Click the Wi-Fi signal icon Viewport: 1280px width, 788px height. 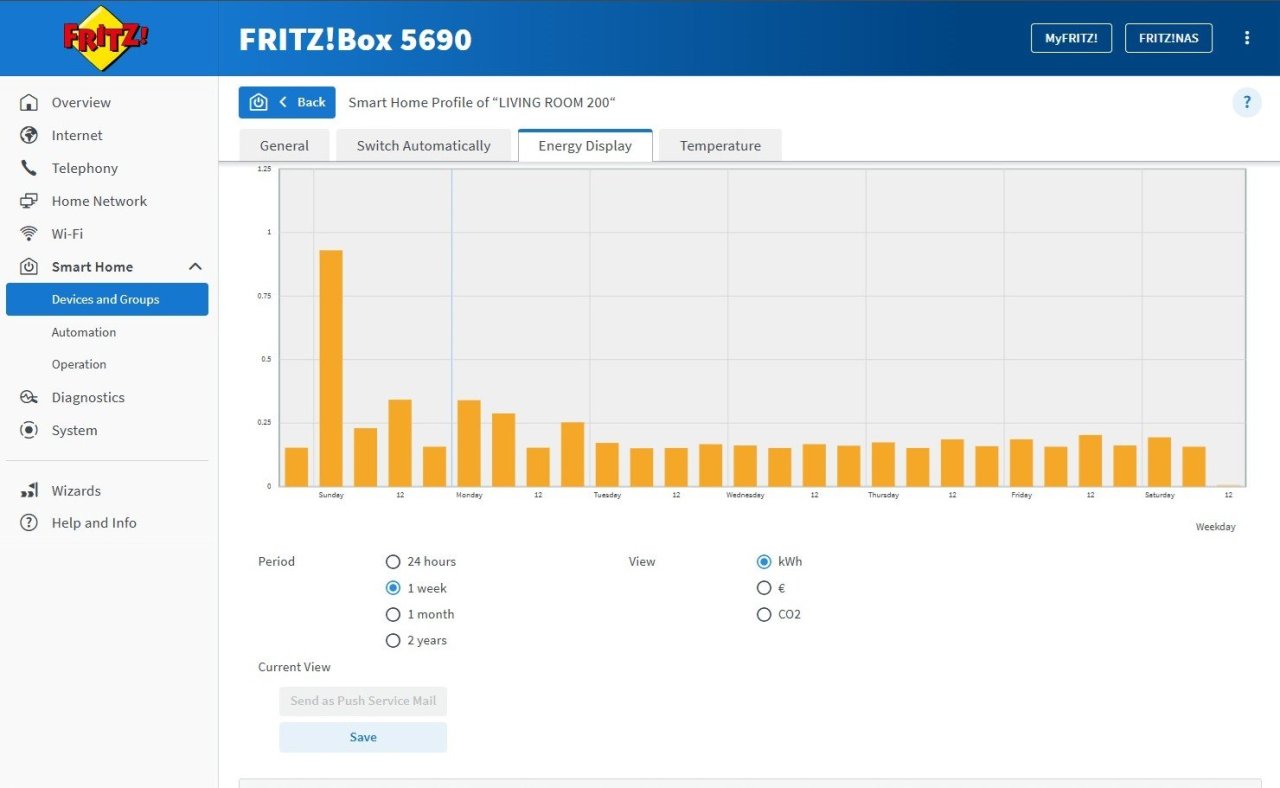click(29, 234)
